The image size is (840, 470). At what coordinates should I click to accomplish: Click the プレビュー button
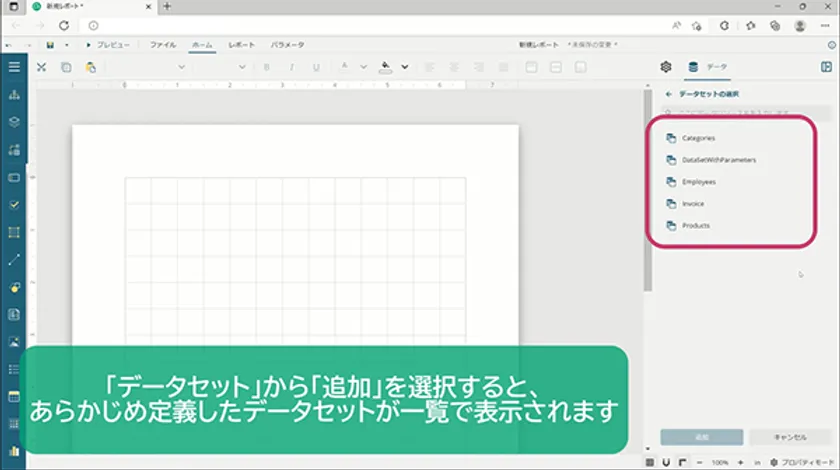108,45
